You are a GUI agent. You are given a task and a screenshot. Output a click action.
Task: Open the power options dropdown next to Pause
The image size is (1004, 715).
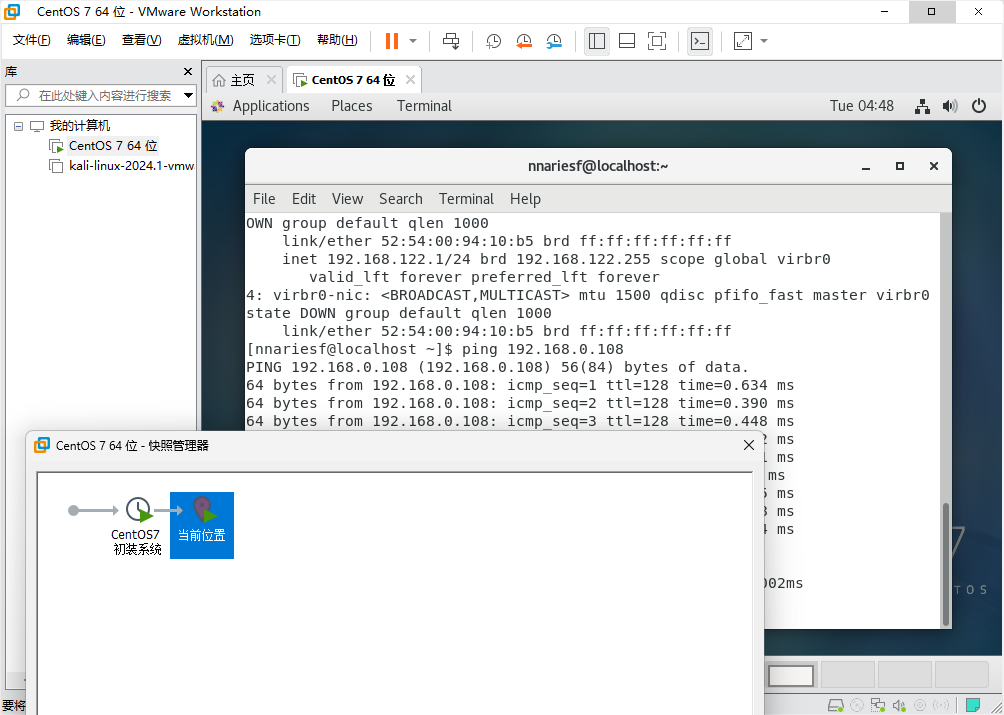[415, 41]
